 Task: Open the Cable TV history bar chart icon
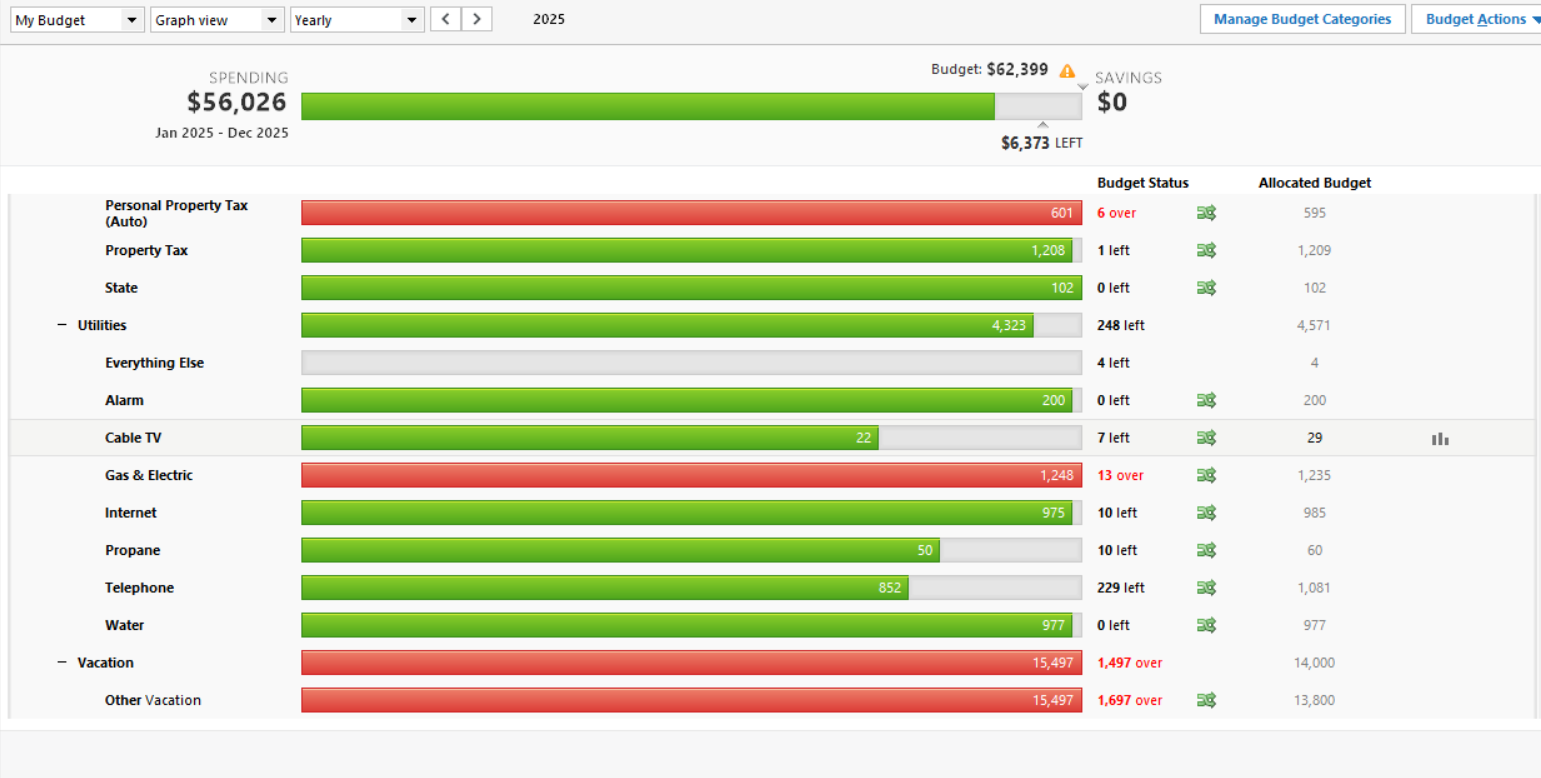coord(1439,438)
